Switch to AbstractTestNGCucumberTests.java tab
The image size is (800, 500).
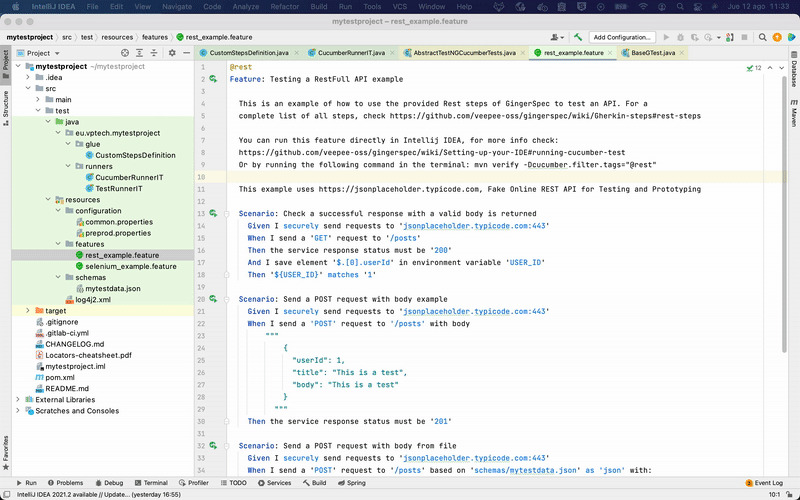(x=464, y=53)
